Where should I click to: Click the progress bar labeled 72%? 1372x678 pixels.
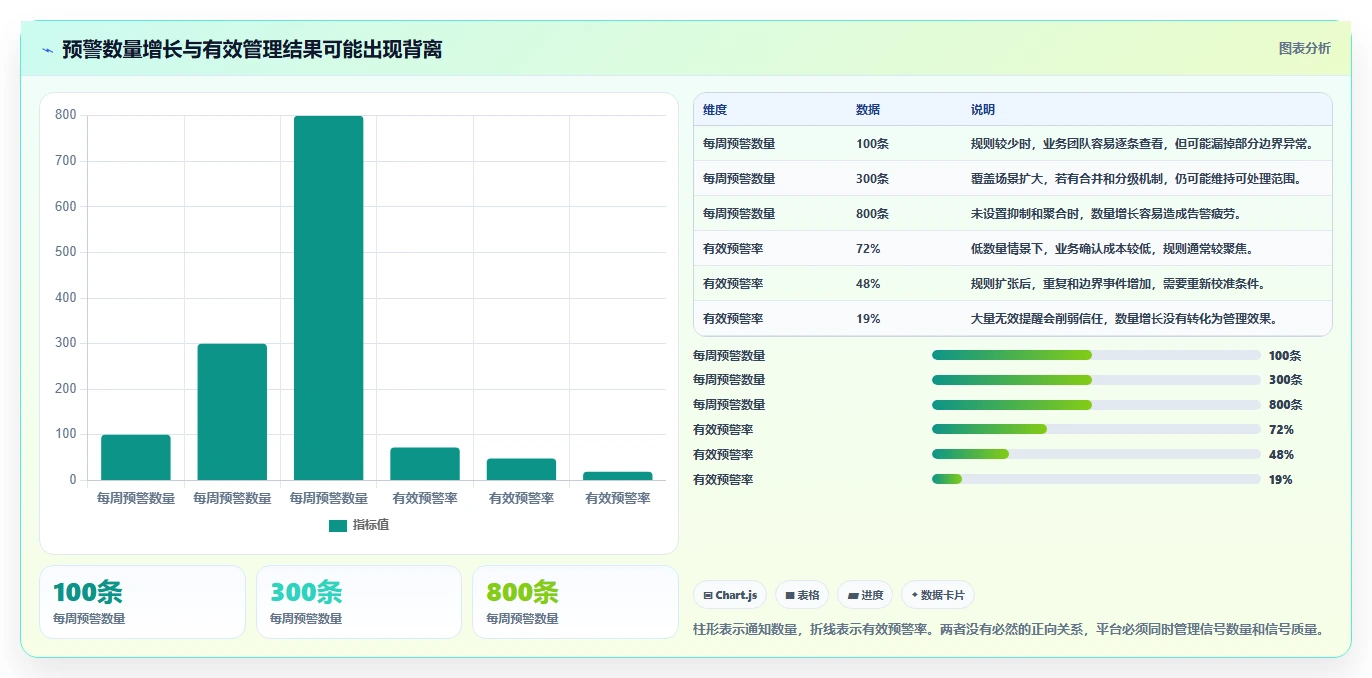1096,429
